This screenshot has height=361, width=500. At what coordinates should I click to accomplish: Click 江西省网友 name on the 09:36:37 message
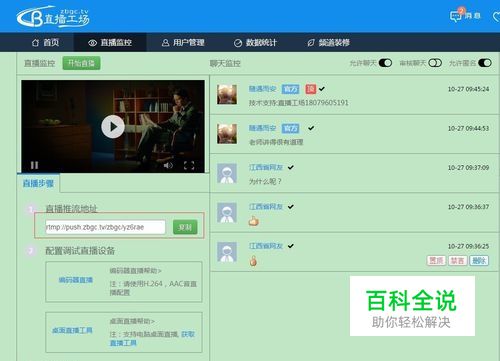tap(266, 207)
